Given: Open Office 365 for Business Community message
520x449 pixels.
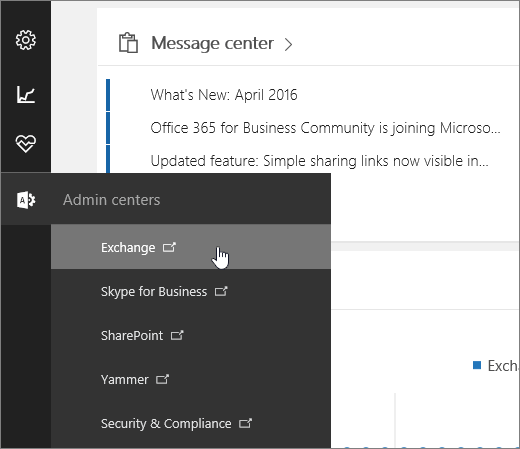Looking at the screenshot, I should (x=325, y=128).
